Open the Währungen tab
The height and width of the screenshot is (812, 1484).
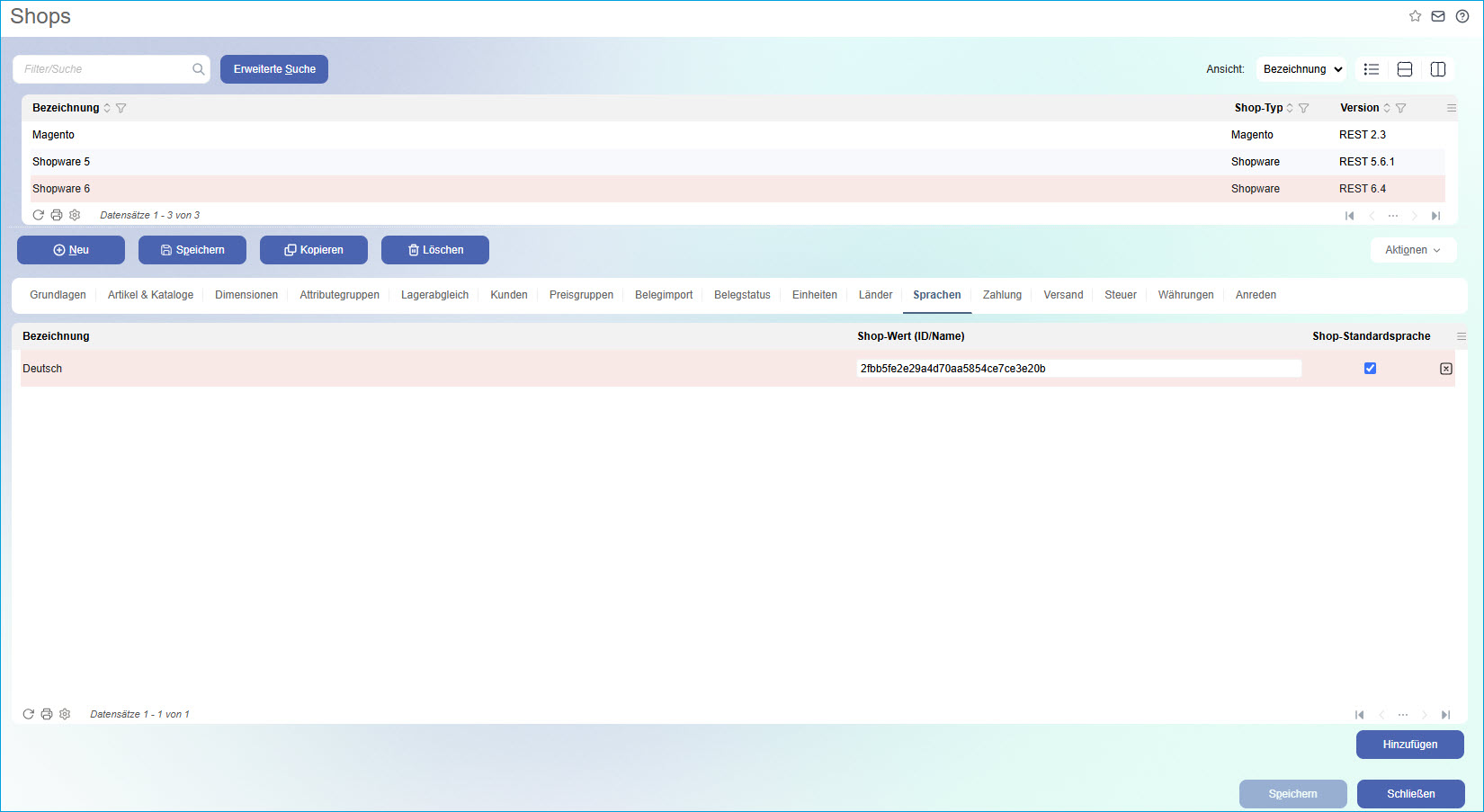pos(1185,295)
